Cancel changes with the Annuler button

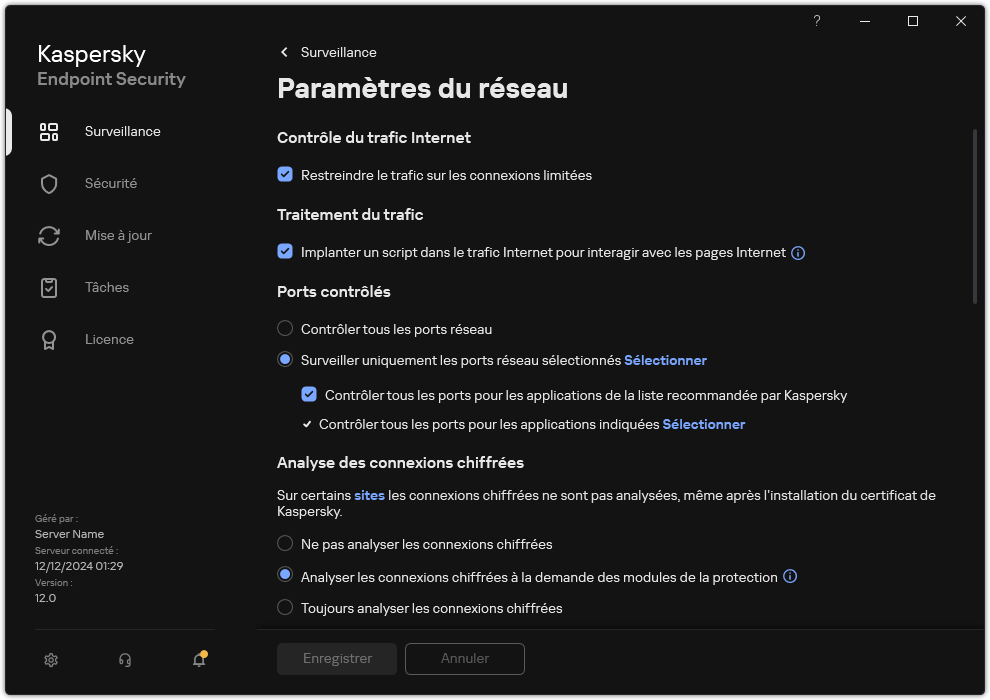coord(464,658)
